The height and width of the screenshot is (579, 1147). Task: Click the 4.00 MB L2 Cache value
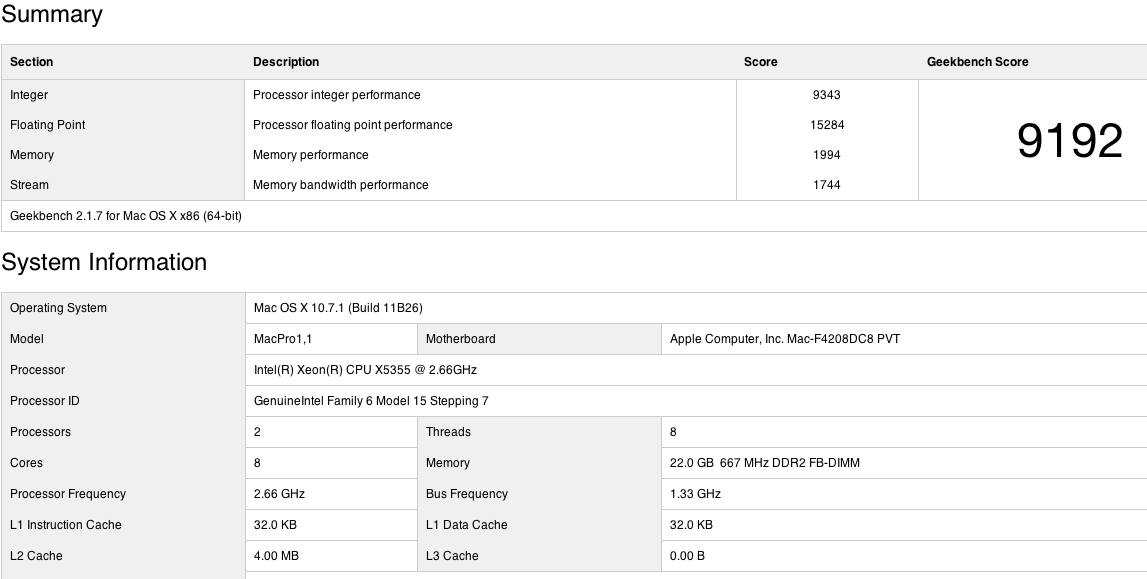(276, 556)
